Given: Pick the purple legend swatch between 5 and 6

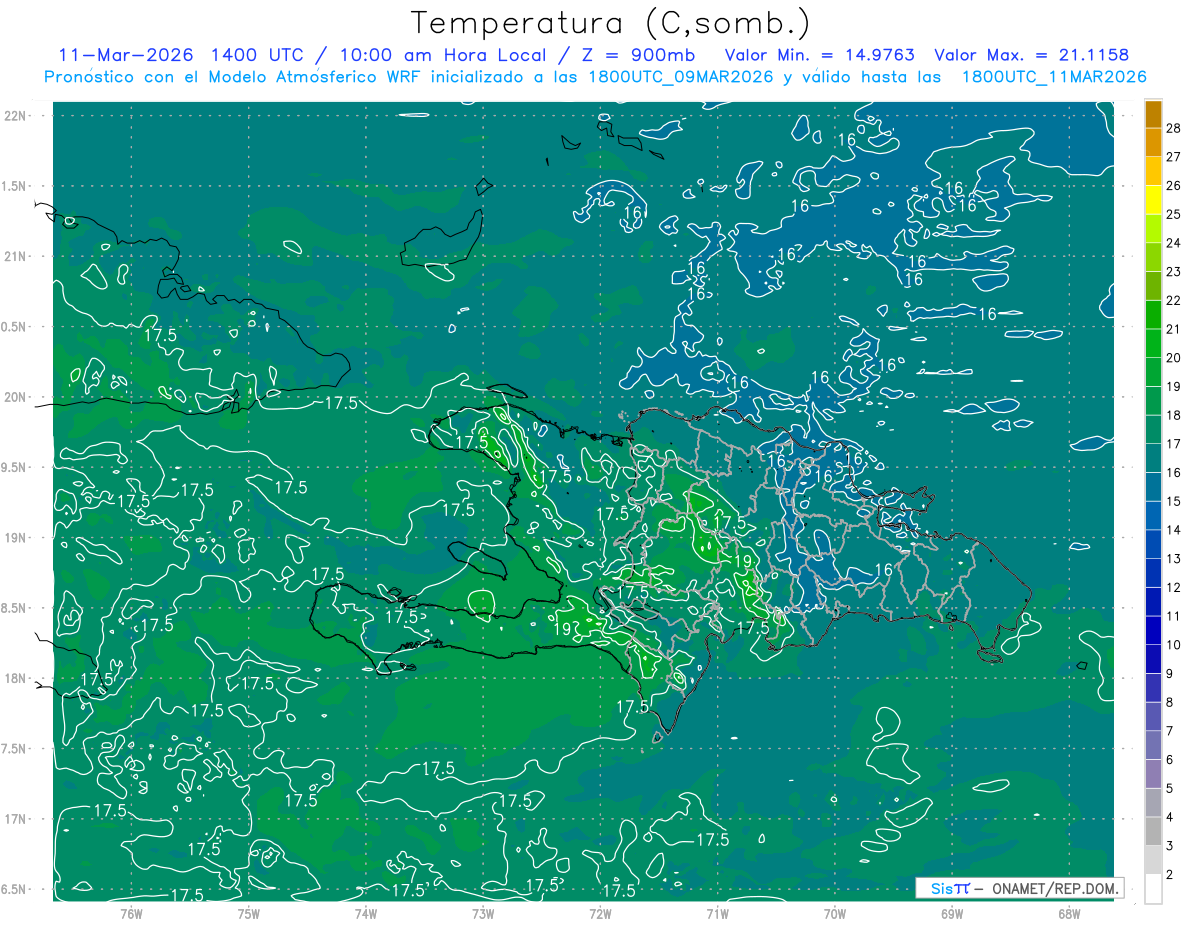Looking at the screenshot, I should [x=1153, y=775].
